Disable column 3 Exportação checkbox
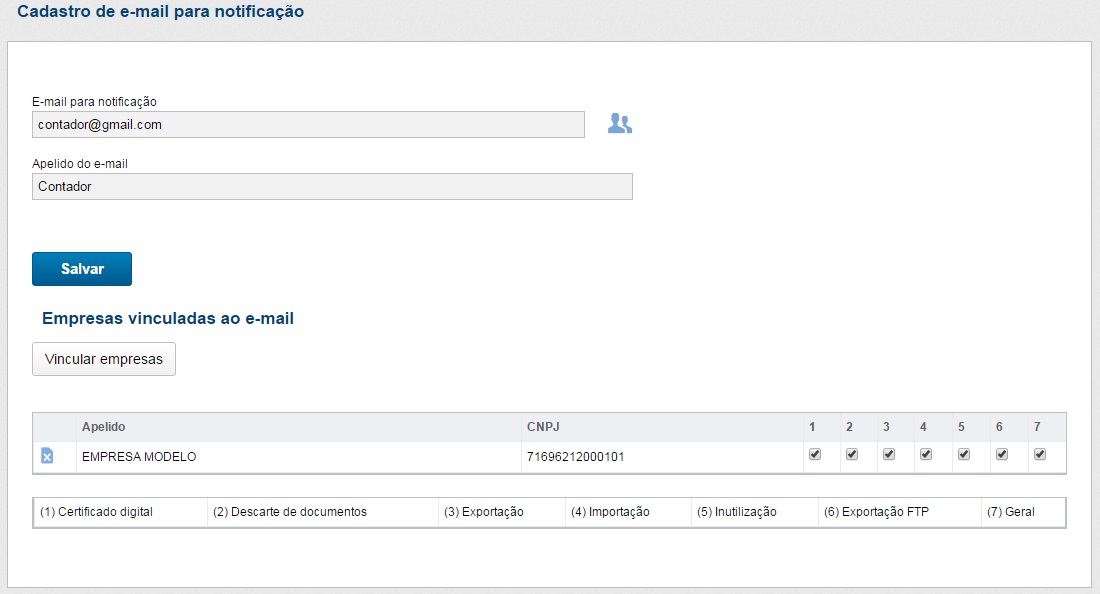This screenshot has width=1100, height=594. (x=889, y=454)
